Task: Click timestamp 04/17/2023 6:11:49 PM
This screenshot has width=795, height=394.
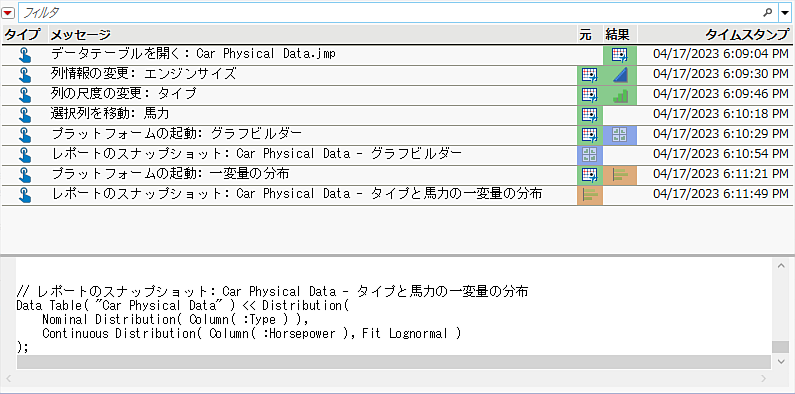Action: [x=721, y=195]
